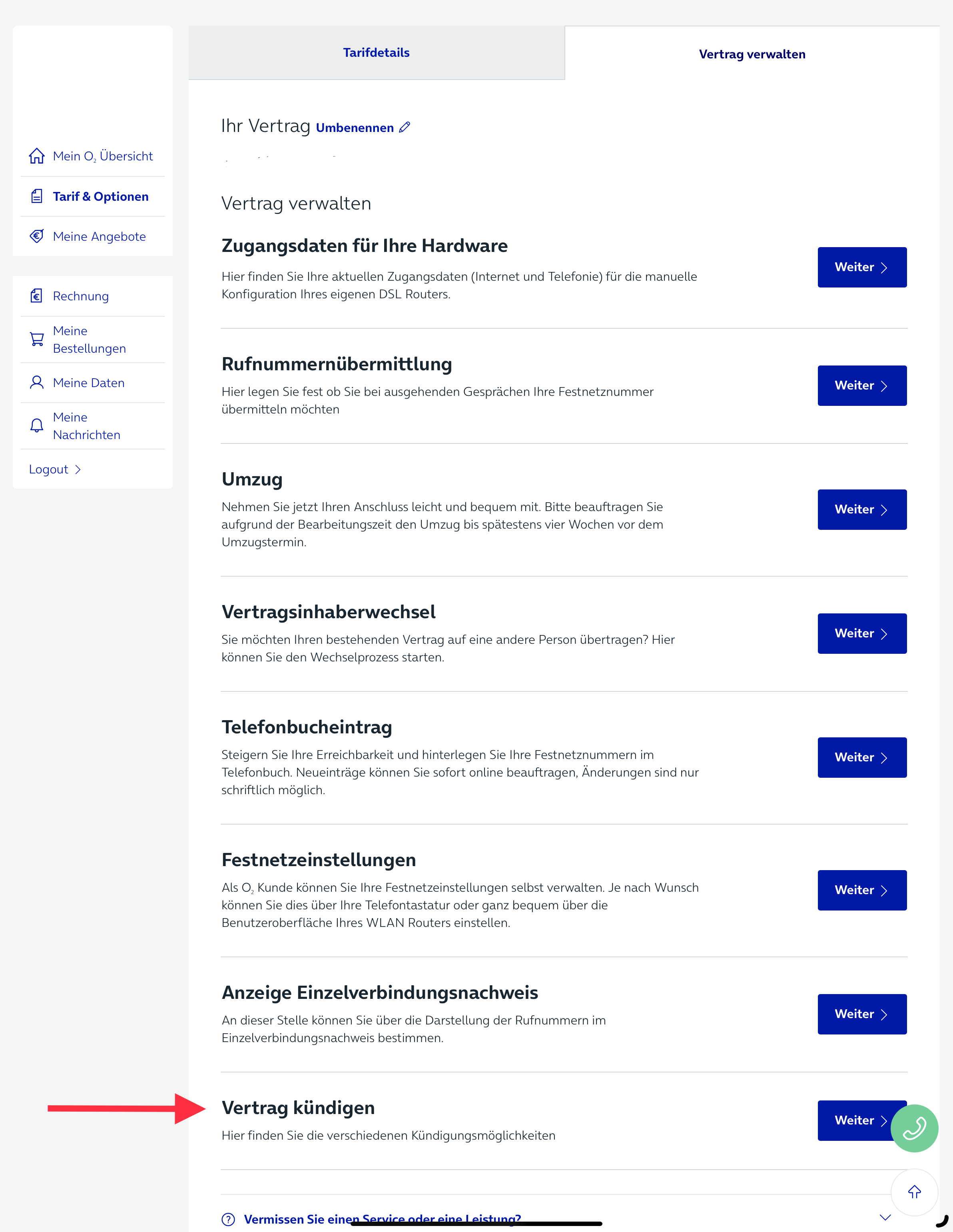This screenshot has height=1232, width=953.
Task: Click the person icon beside Meine Daten
Action: [37, 382]
